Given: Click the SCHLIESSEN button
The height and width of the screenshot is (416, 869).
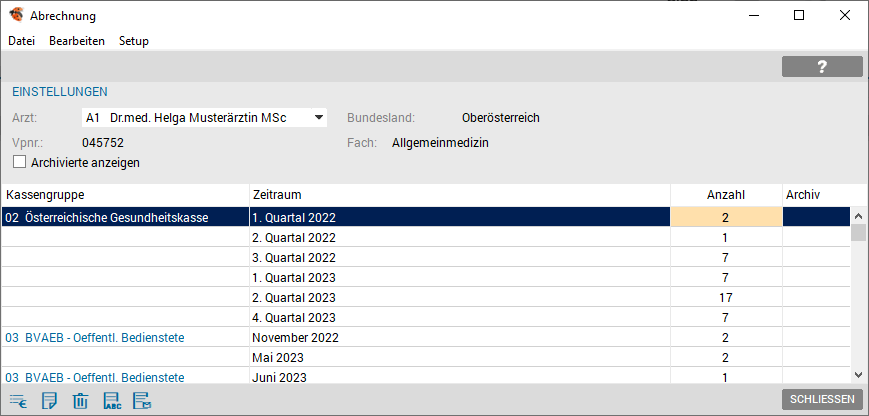Looking at the screenshot, I should coord(822,399).
